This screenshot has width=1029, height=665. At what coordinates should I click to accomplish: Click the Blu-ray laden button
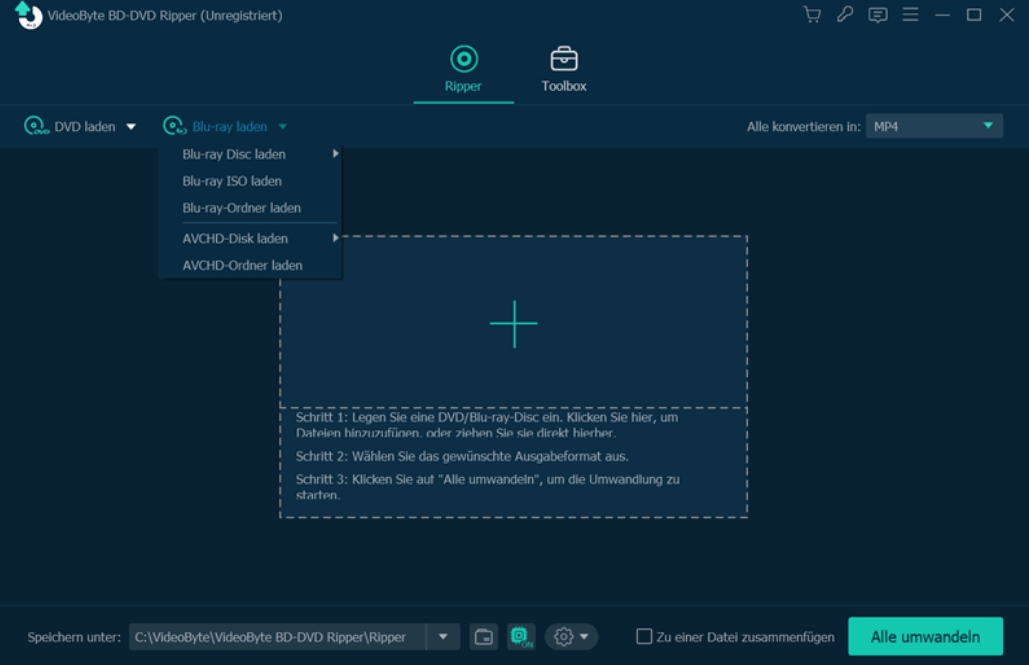[x=215, y=126]
